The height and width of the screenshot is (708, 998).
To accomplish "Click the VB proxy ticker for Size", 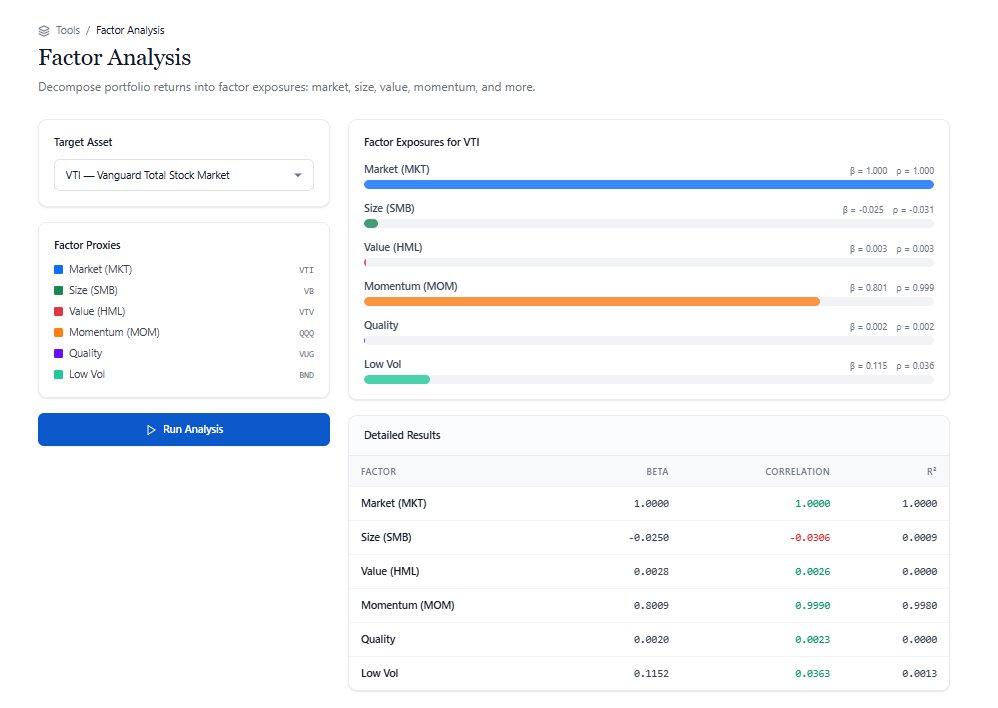I will [x=309, y=291].
